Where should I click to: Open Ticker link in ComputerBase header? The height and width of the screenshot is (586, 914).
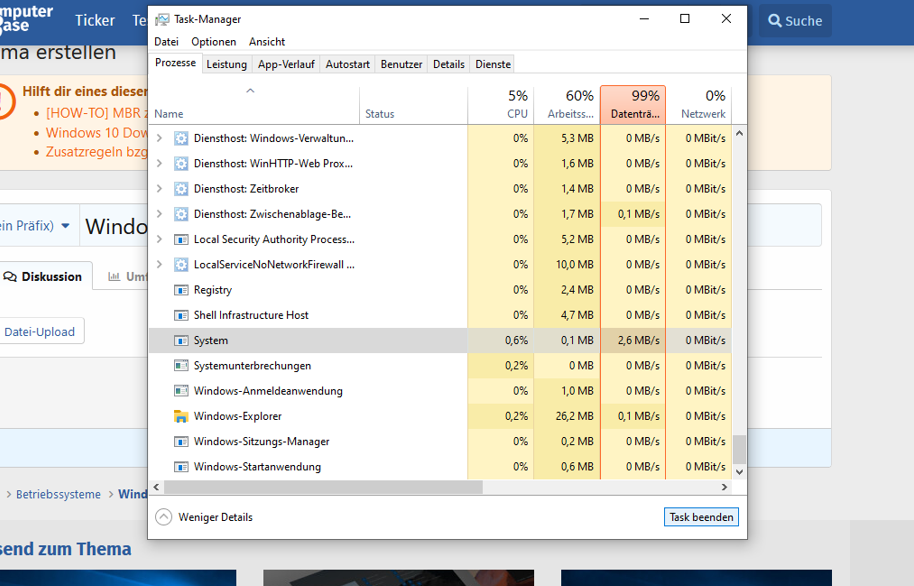point(94,20)
